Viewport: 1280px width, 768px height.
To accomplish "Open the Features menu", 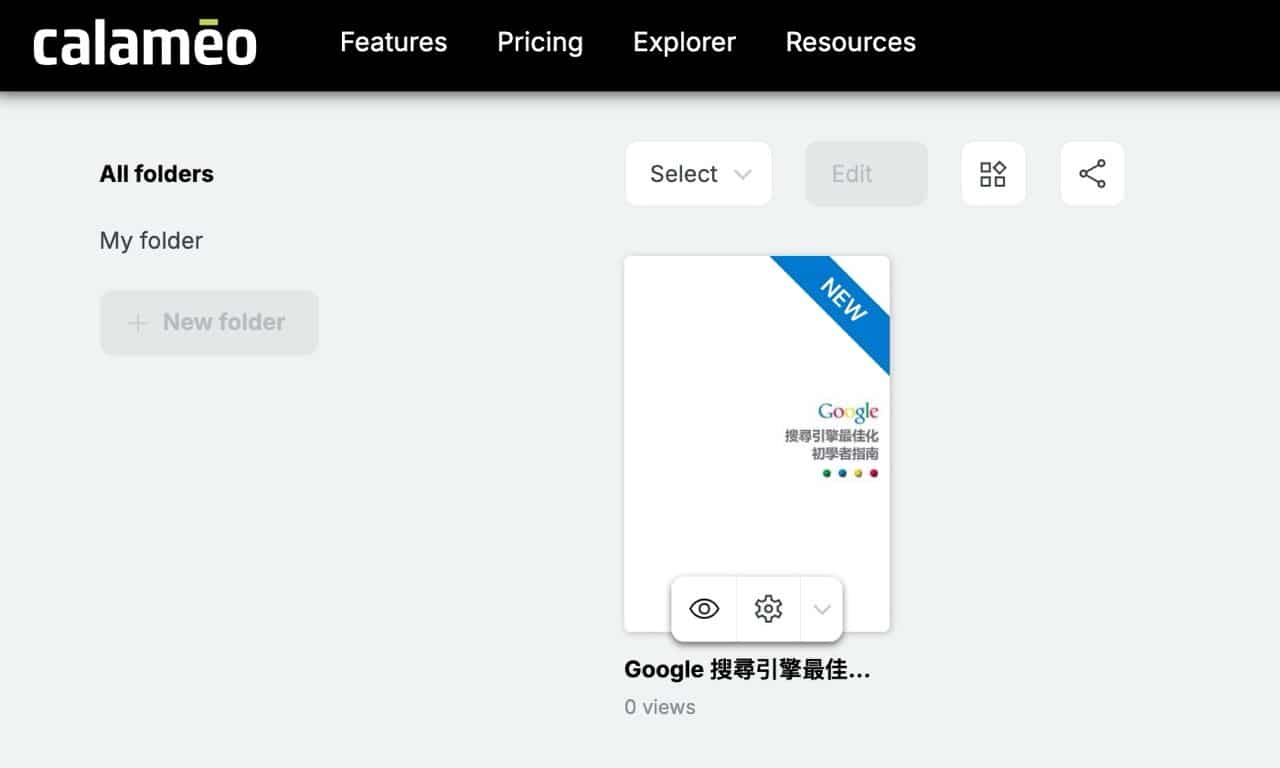I will tap(394, 42).
